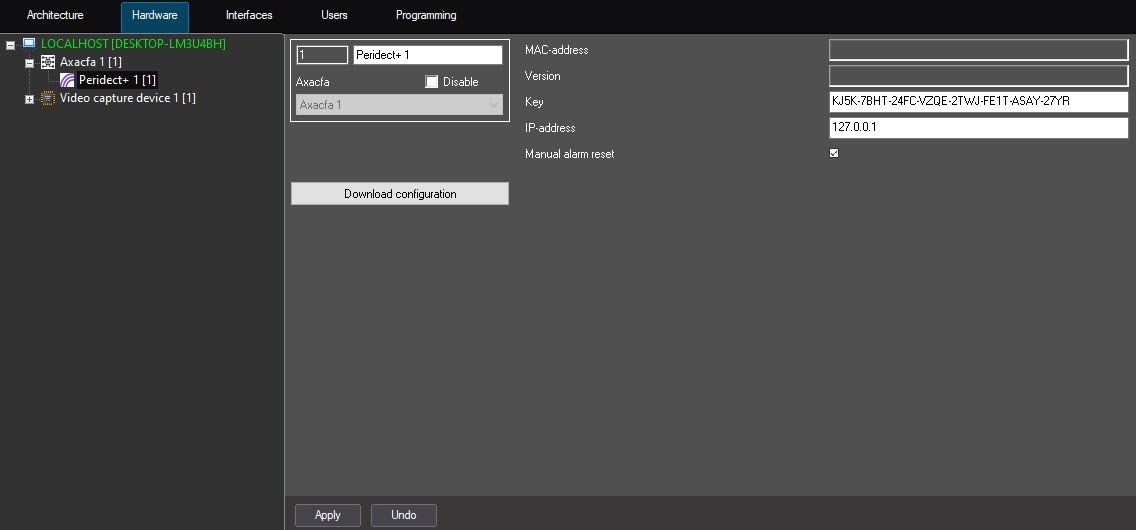Expand the Video capture device 1 node
The image size is (1136, 530).
pyautogui.click(x=29, y=99)
